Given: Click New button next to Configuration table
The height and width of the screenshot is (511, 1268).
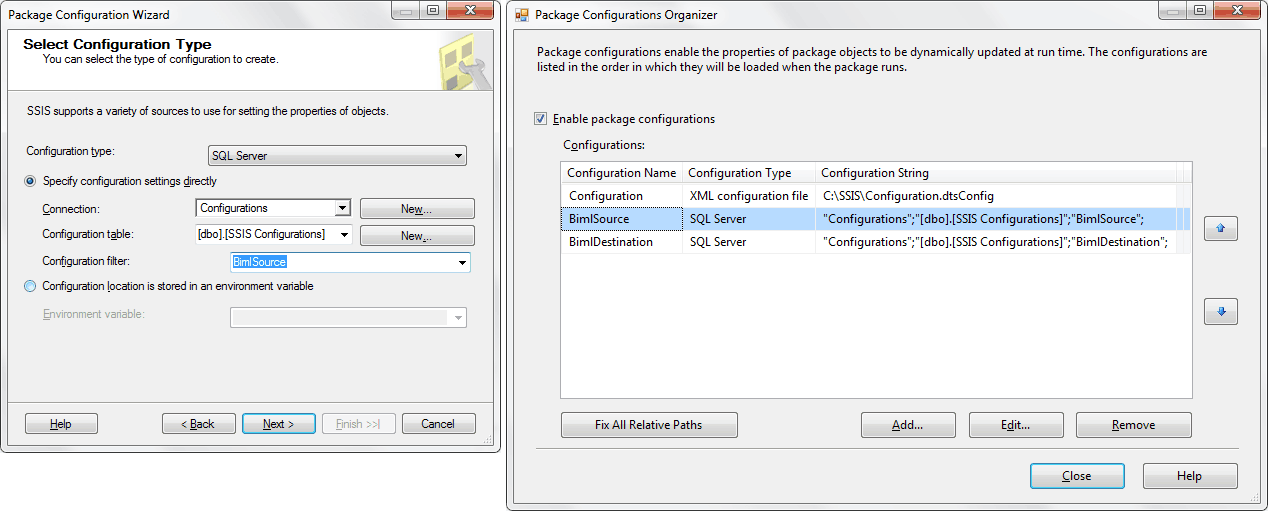Looking at the screenshot, I should pyautogui.click(x=416, y=235).
